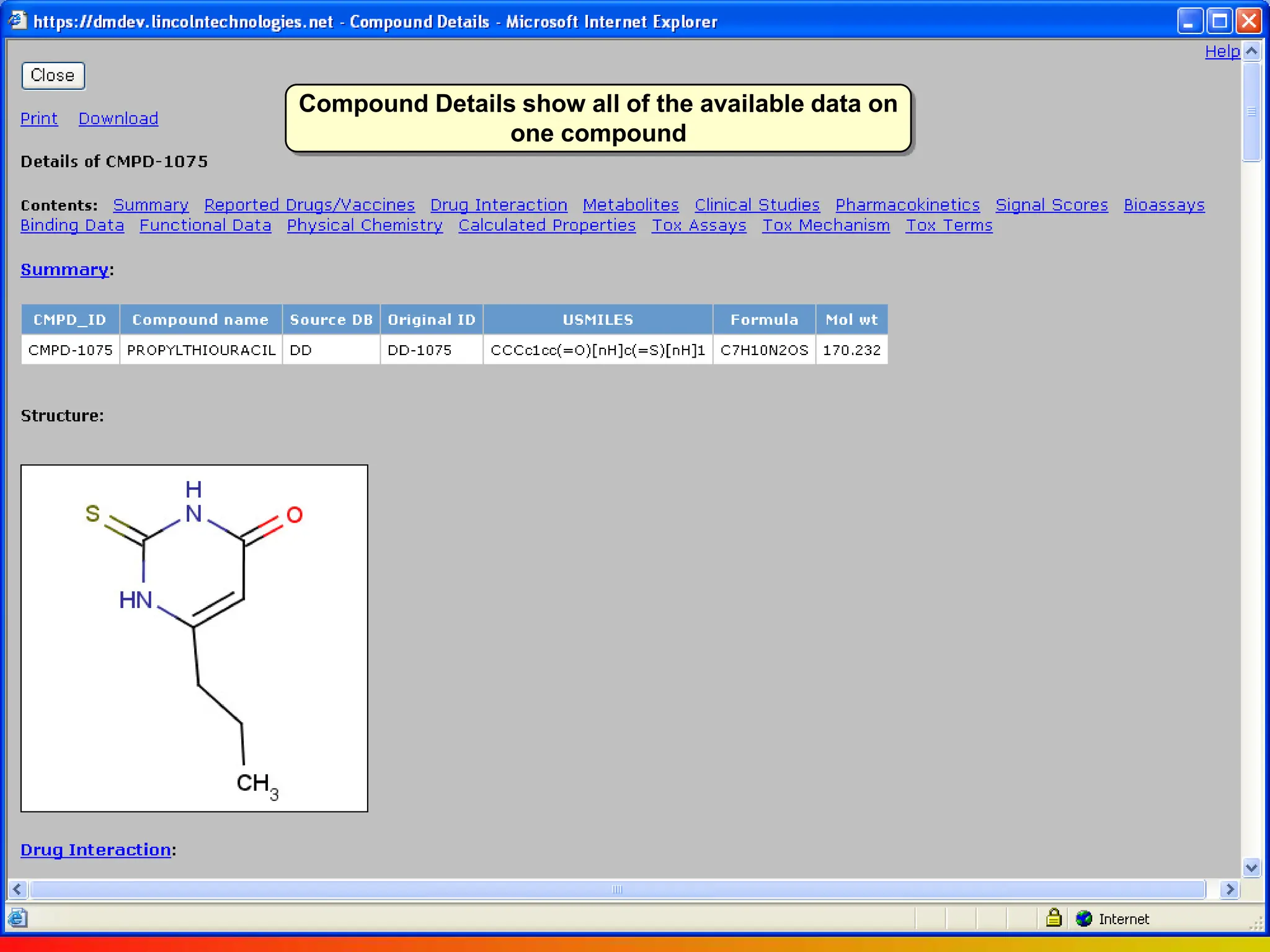Viewport: 1270px width, 952px height.
Task: Minimize the Internet Explorer window
Action: (x=1189, y=22)
